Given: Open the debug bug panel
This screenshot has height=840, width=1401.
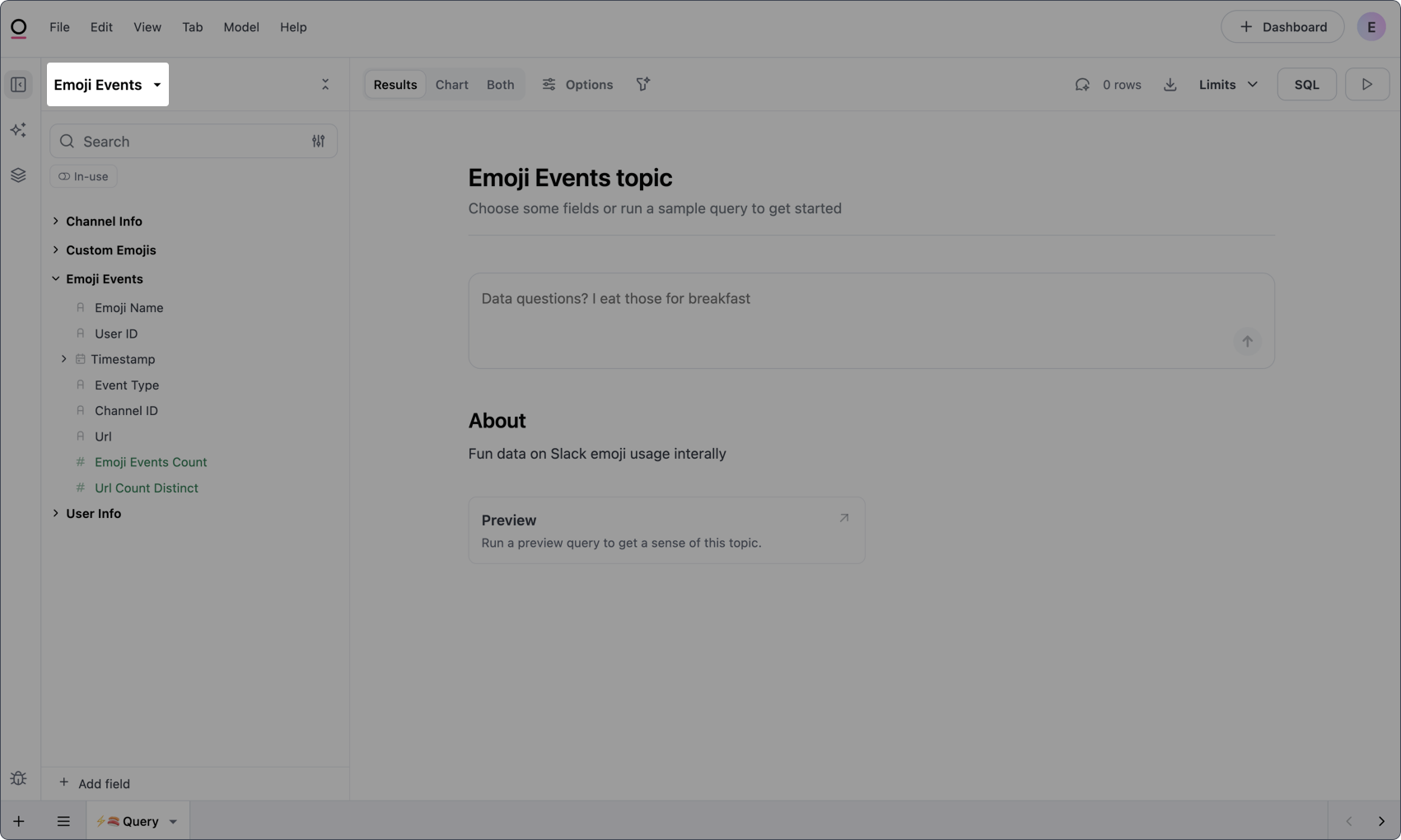Looking at the screenshot, I should 18,777.
